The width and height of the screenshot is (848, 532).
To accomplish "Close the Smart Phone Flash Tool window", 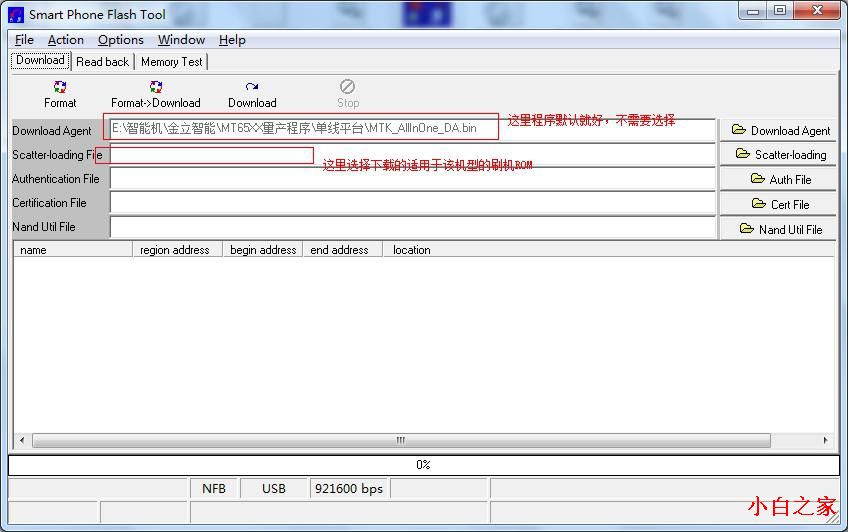I will click(817, 11).
